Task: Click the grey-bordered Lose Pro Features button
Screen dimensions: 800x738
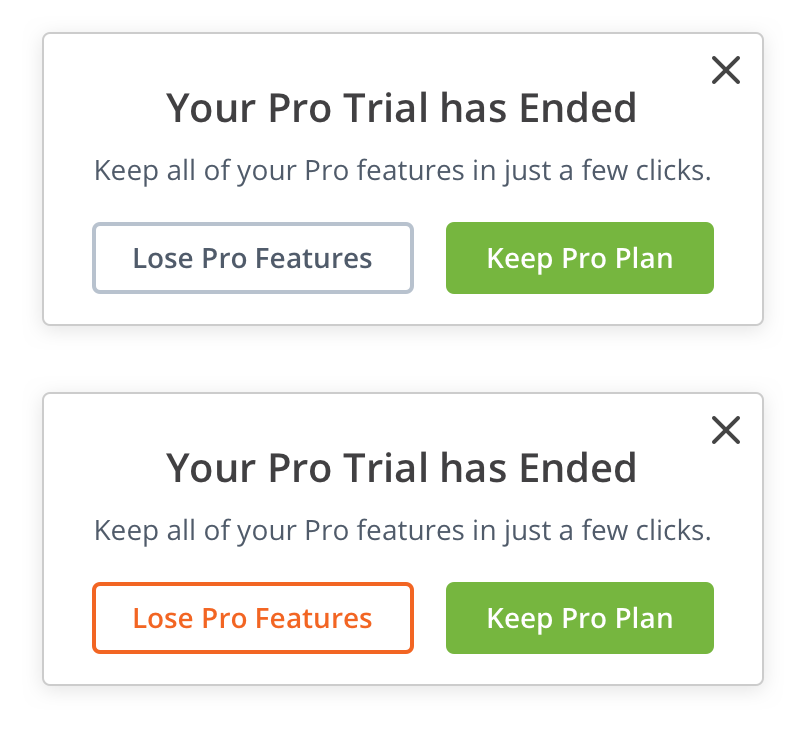Action: (x=253, y=258)
